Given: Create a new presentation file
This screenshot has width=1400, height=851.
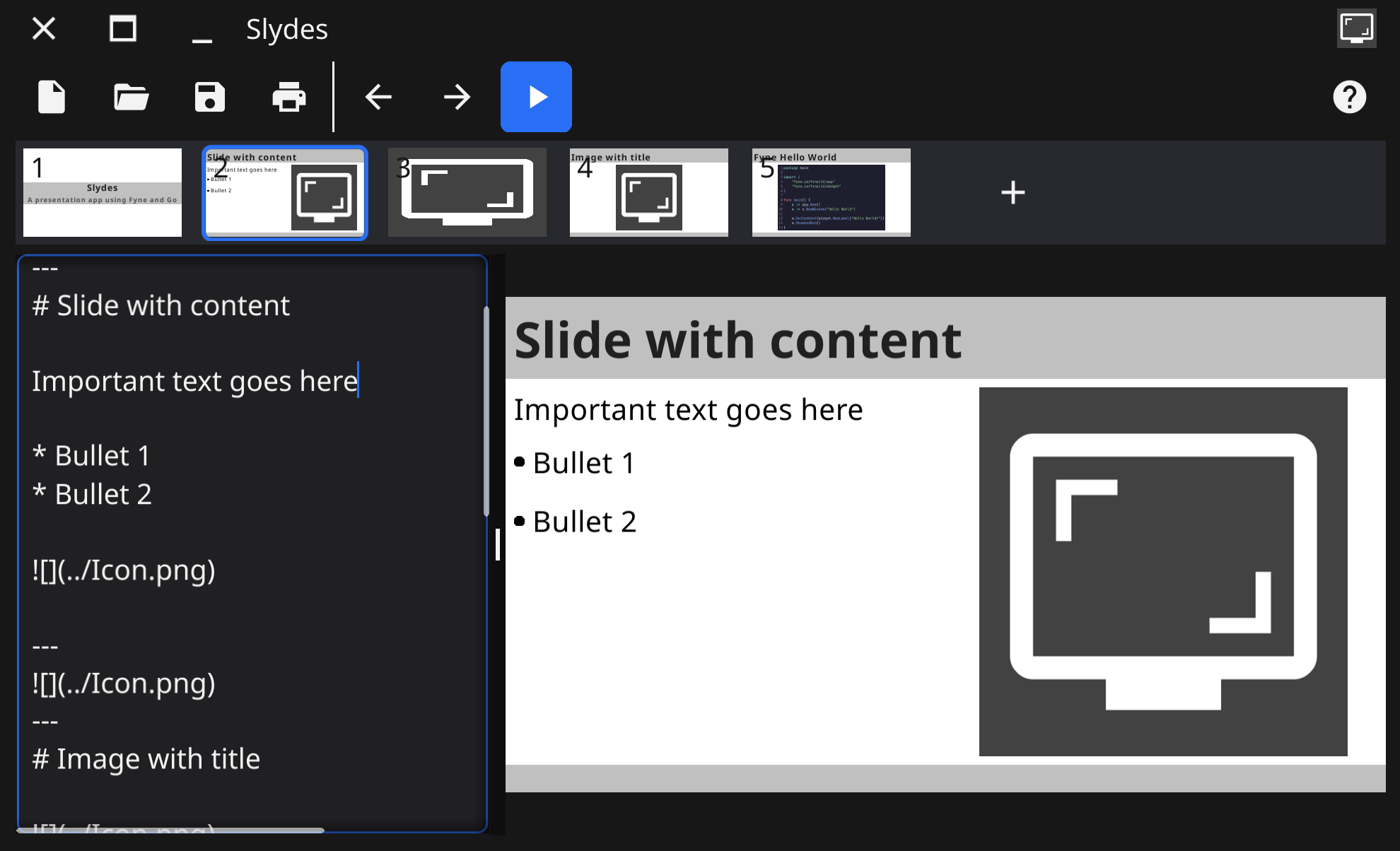Looking at the screenshot, I should tap(52, 97).
